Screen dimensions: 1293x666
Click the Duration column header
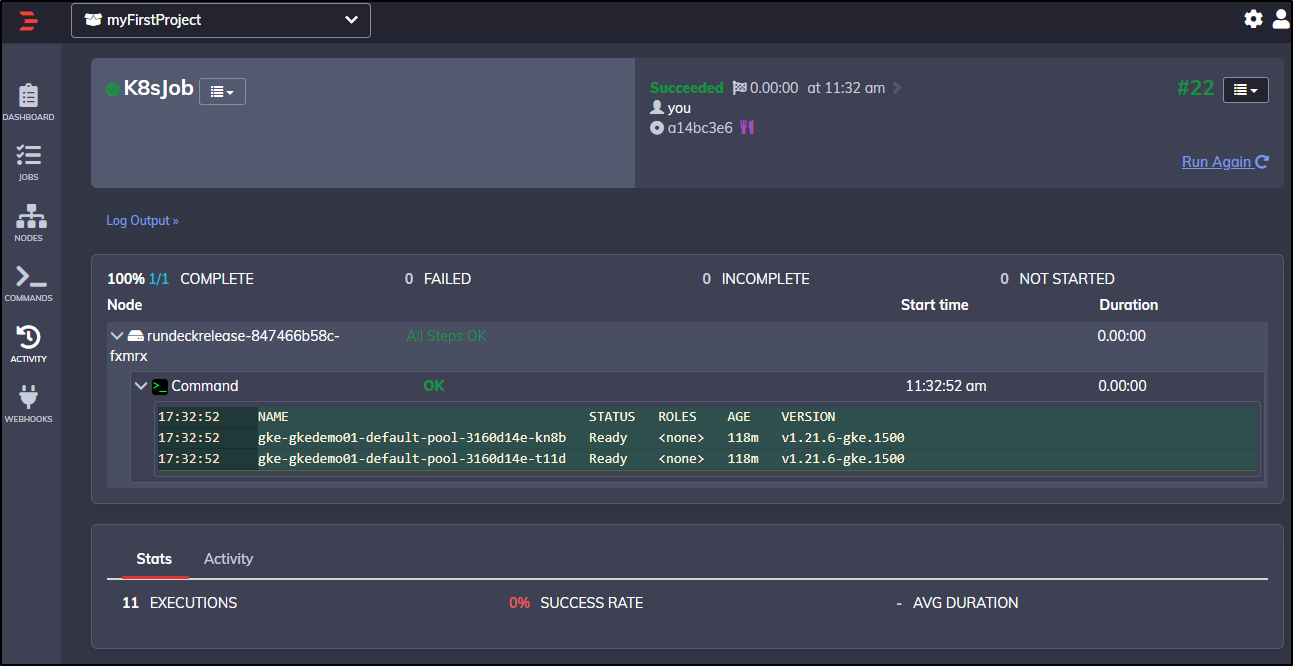click(1129, 305)
